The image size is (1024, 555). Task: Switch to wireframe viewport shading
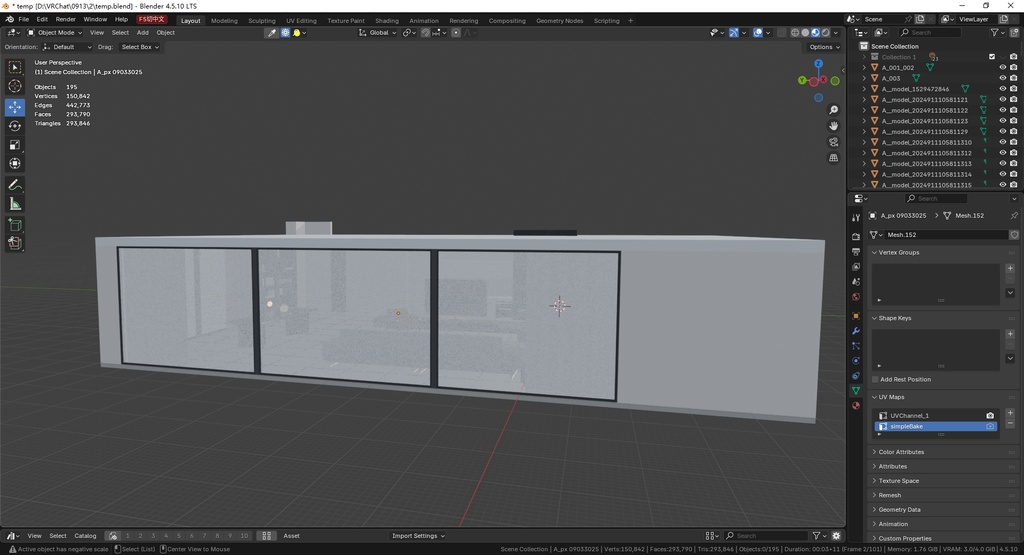[x=795, y=33]
